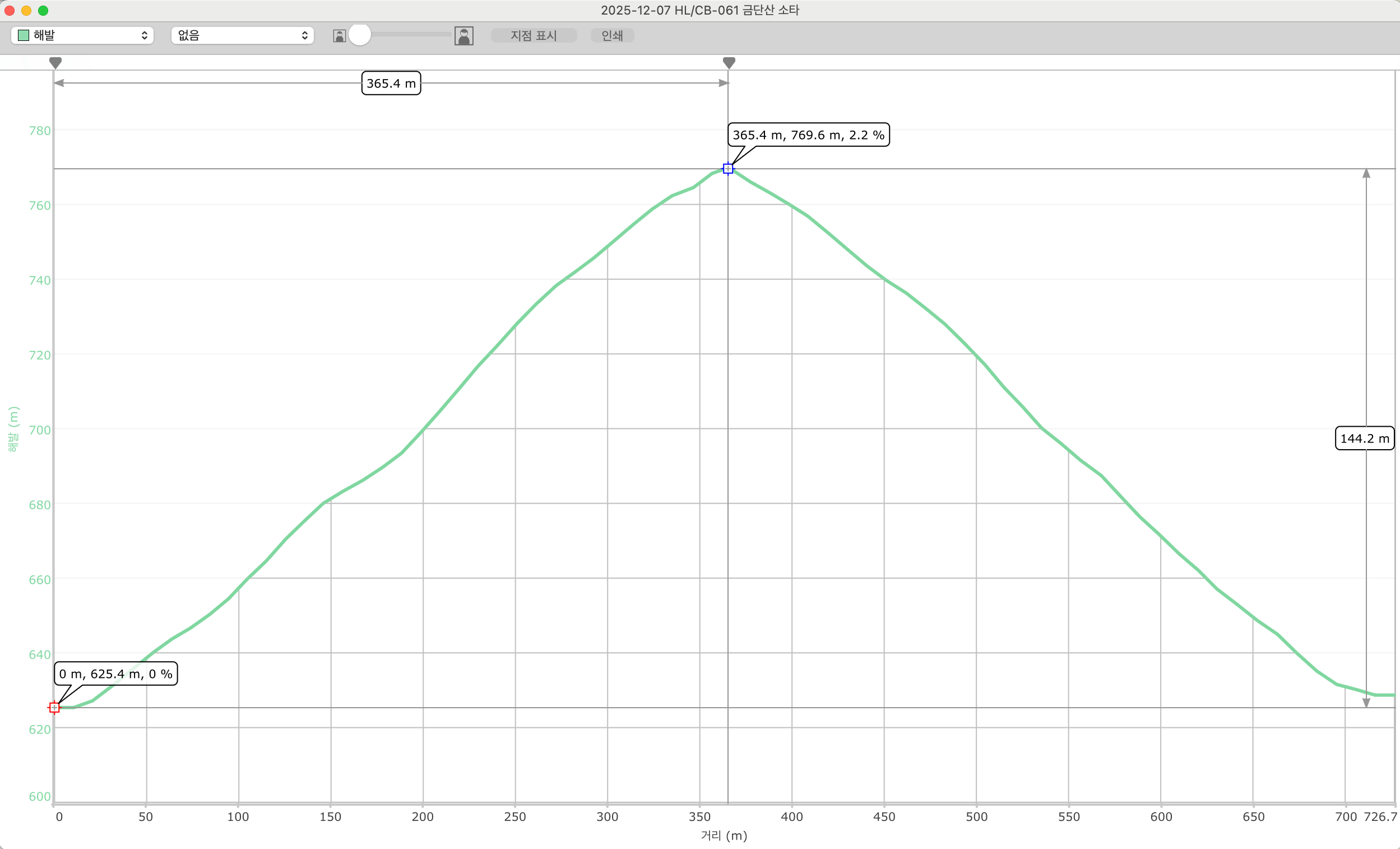This screenshot has width=1400, height=849.
Task: Expand the 없음 secondary series dropdown
Action: [243, 35]
